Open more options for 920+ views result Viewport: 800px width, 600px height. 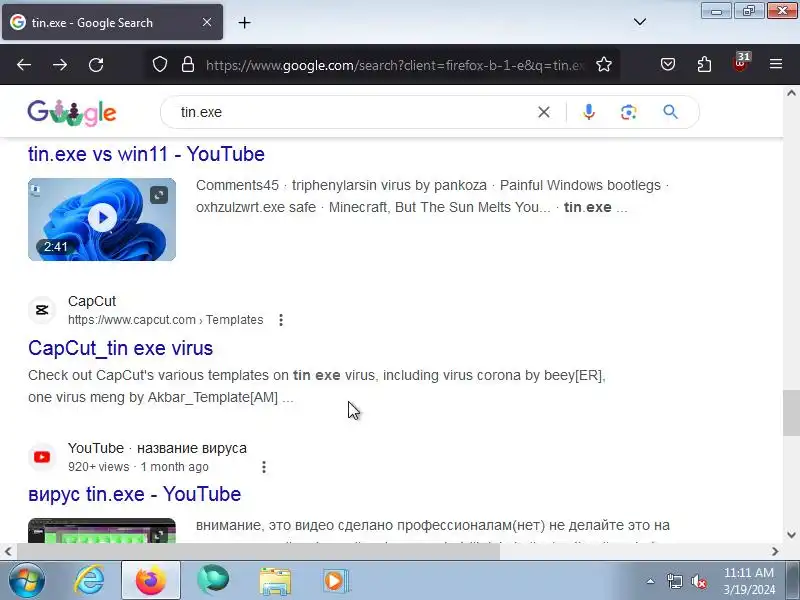click(264, 467)
